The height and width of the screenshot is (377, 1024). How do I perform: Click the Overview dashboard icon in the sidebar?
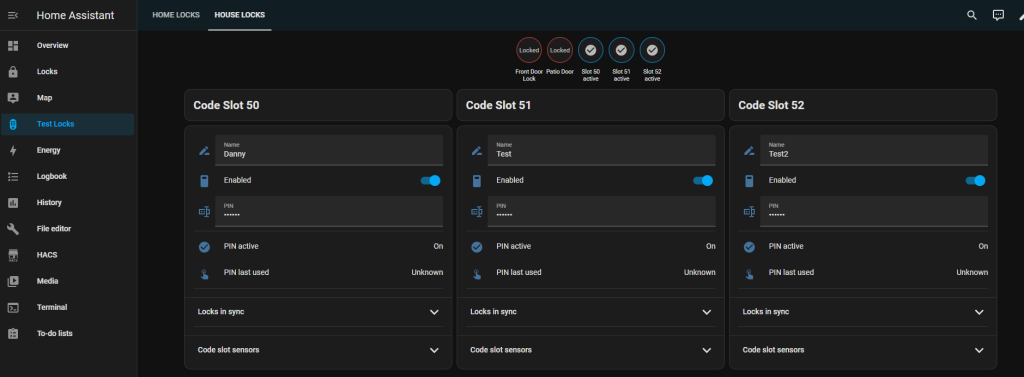pyautogui.click(x=12, y=45)
